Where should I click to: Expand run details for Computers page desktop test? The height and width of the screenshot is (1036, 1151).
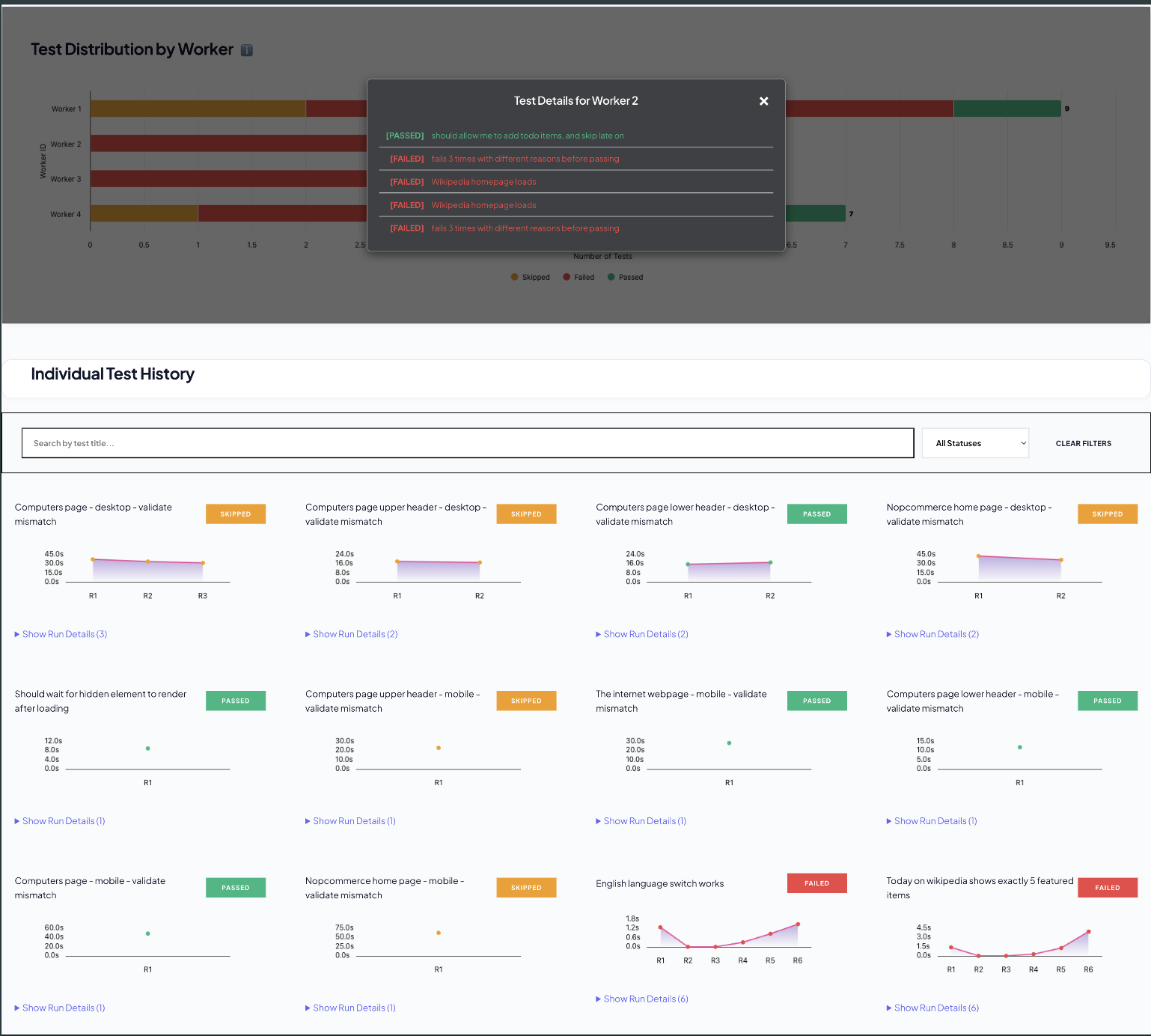click(64, 634)
